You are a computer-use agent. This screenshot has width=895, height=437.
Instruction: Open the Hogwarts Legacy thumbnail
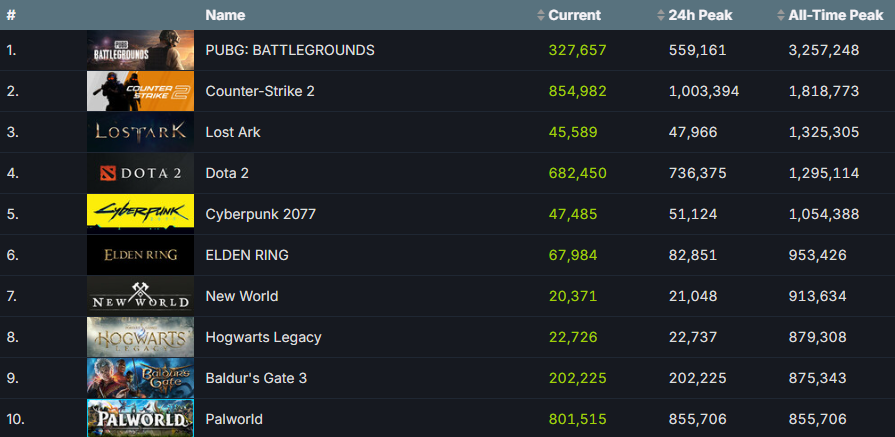pos(140,337)
